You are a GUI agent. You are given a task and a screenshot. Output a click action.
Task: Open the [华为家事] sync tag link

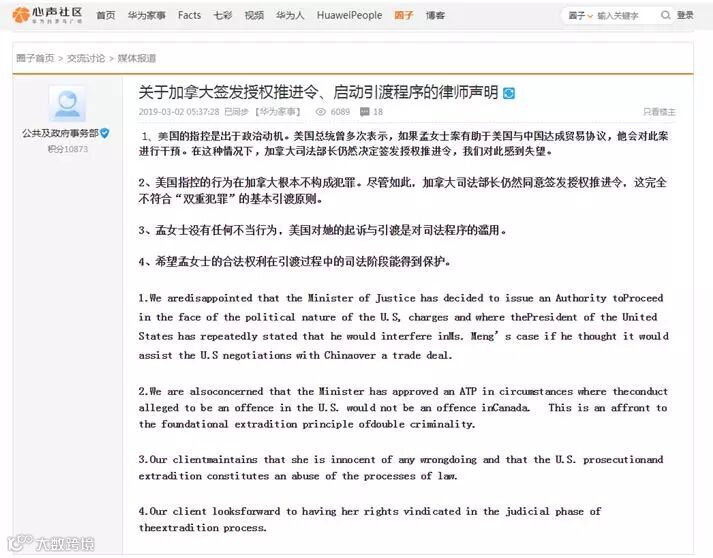[278, 112]
